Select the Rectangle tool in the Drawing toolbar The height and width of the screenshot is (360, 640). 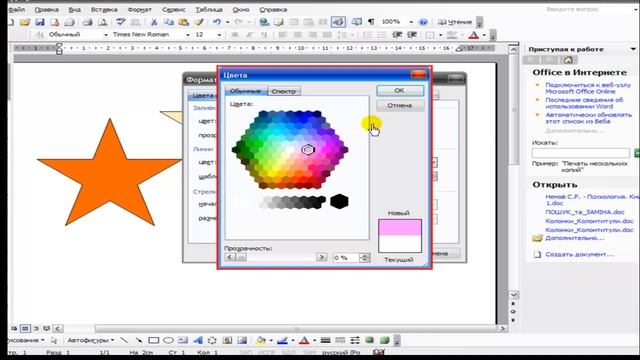153,340
